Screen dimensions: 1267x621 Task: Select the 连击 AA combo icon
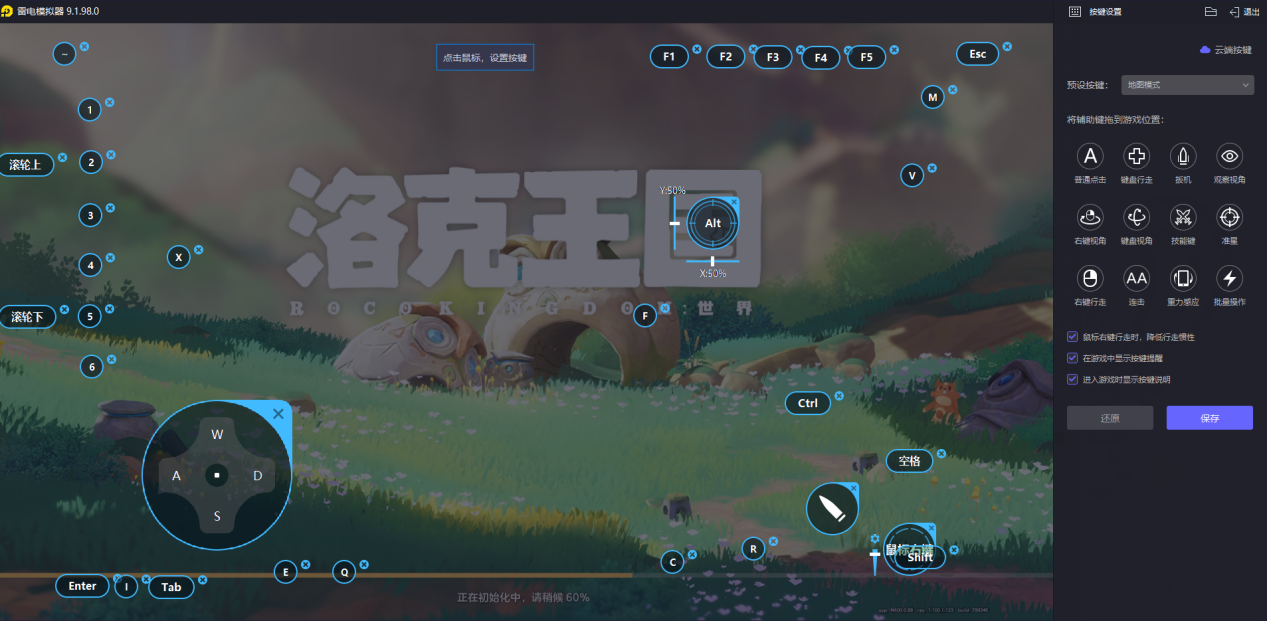[x=1136, y=278]
